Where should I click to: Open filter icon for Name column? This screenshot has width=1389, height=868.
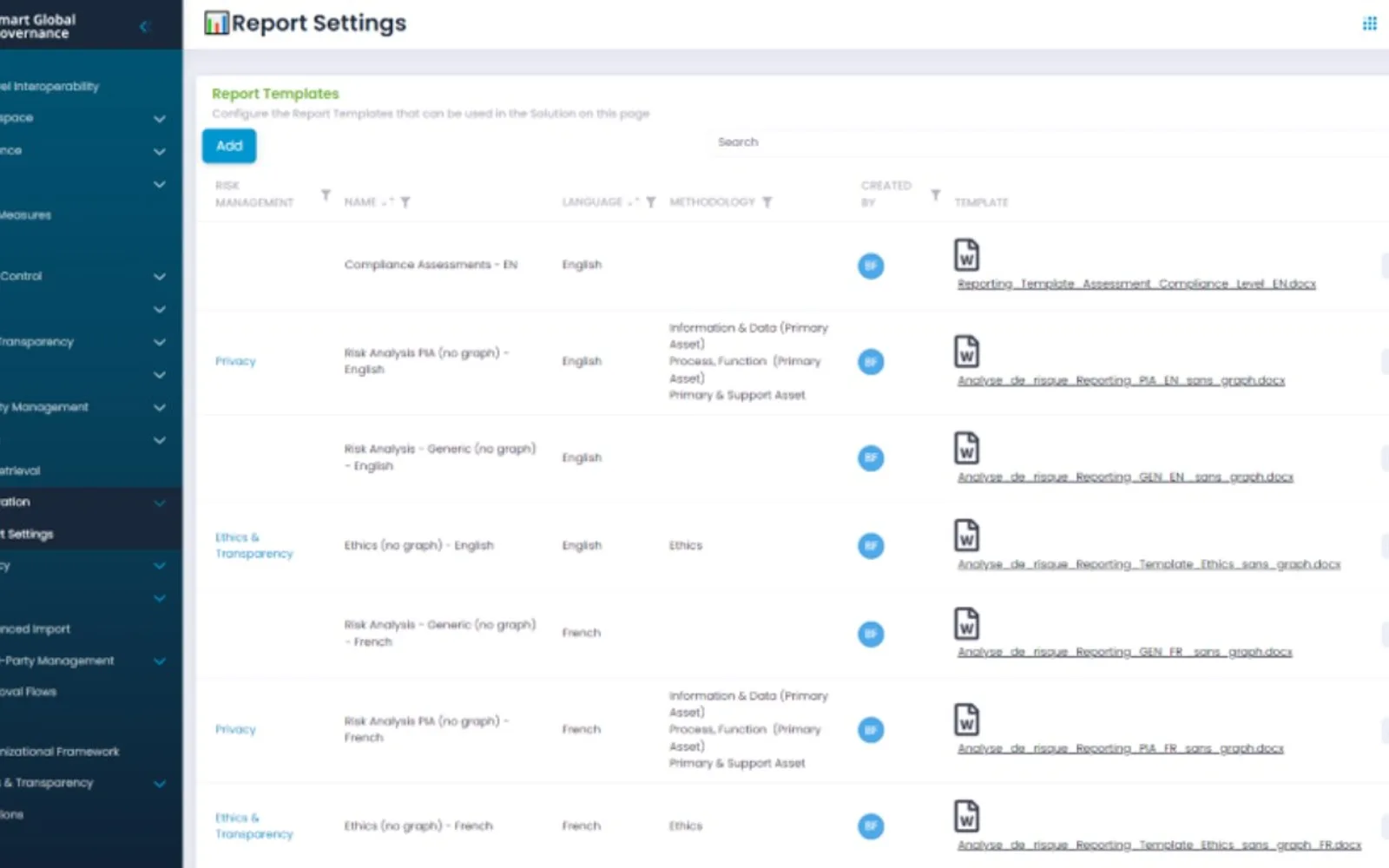point(405,202)
